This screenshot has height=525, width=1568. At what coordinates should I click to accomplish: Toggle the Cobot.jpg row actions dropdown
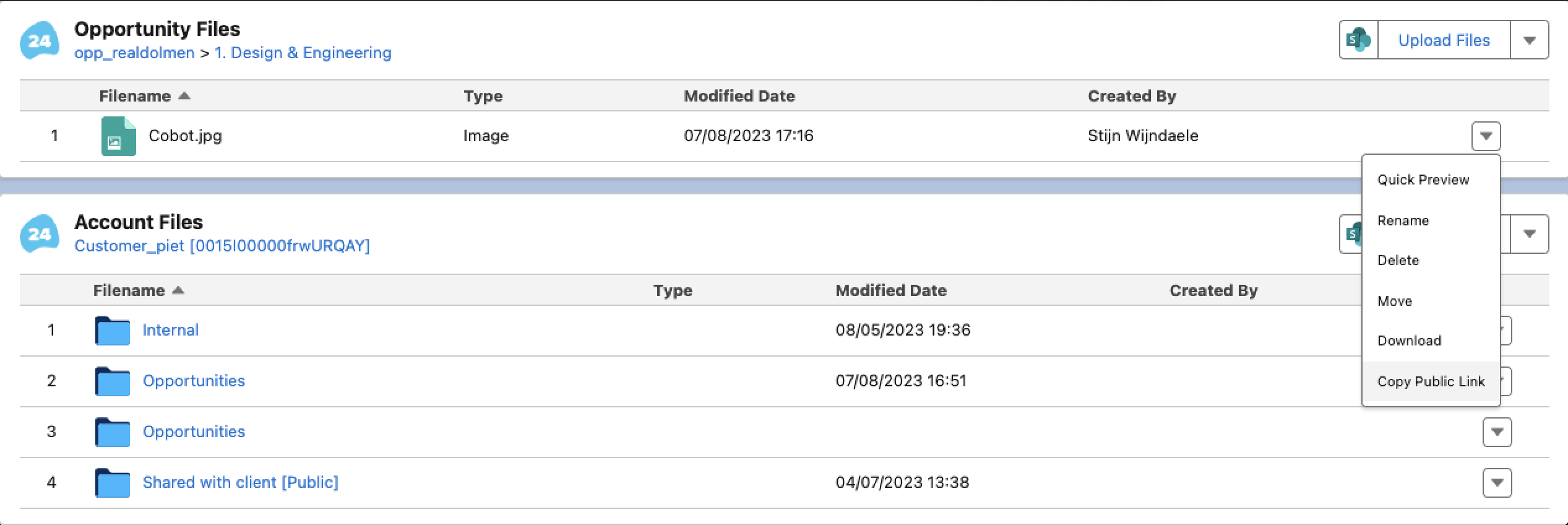pos(1486,136)
